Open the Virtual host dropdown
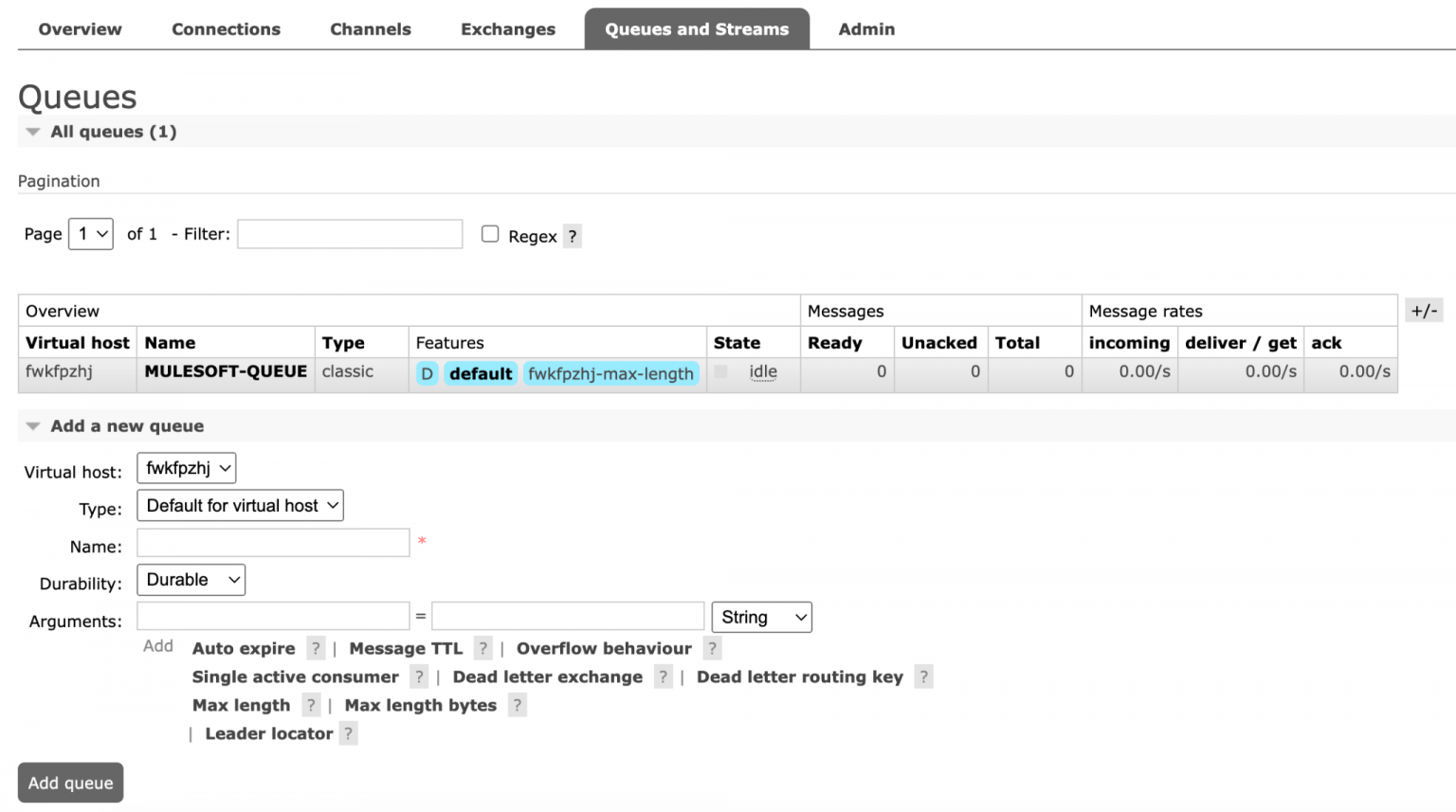 [186, 467]
